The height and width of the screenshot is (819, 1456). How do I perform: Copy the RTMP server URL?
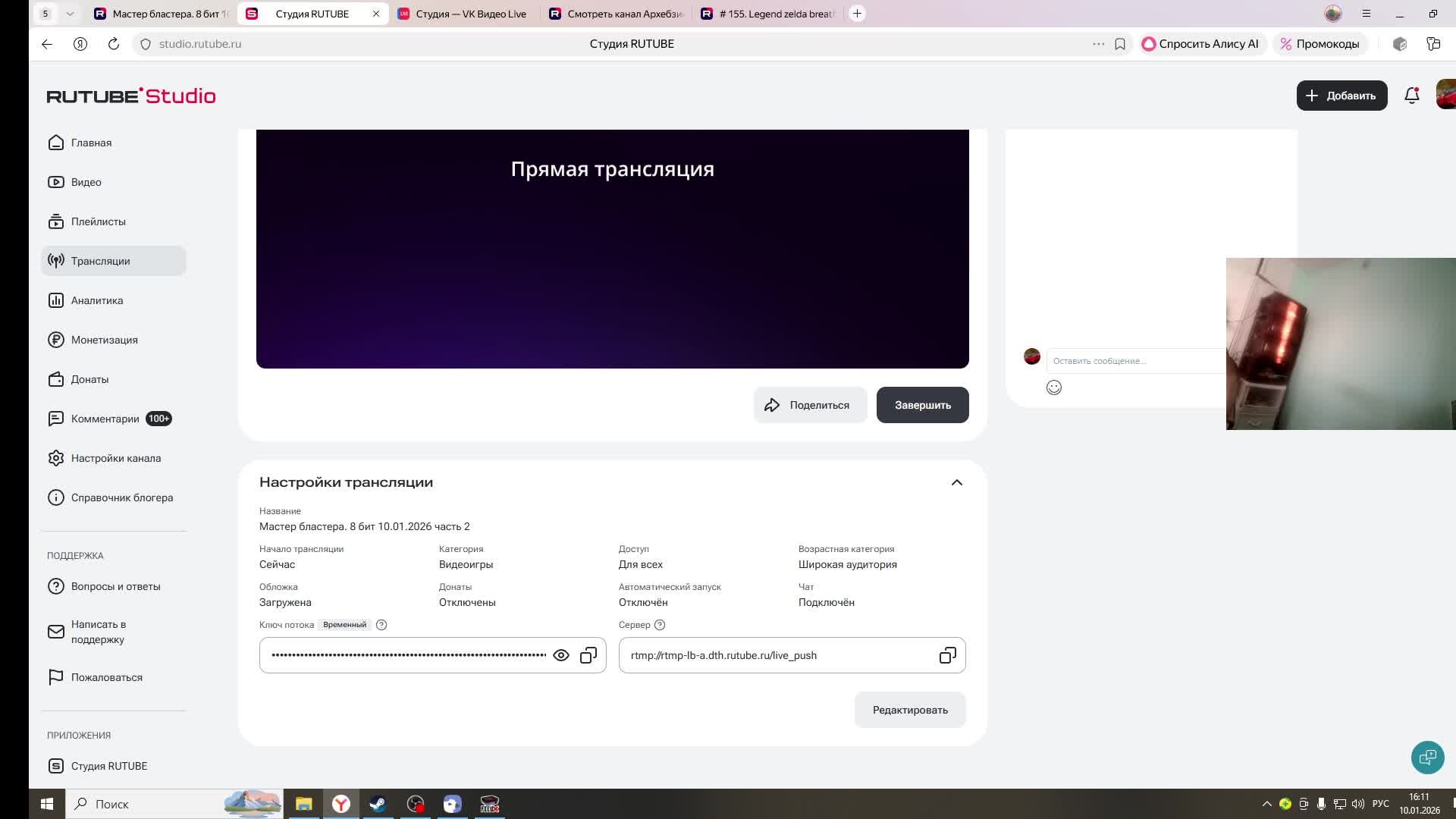[x=947, y=655]
